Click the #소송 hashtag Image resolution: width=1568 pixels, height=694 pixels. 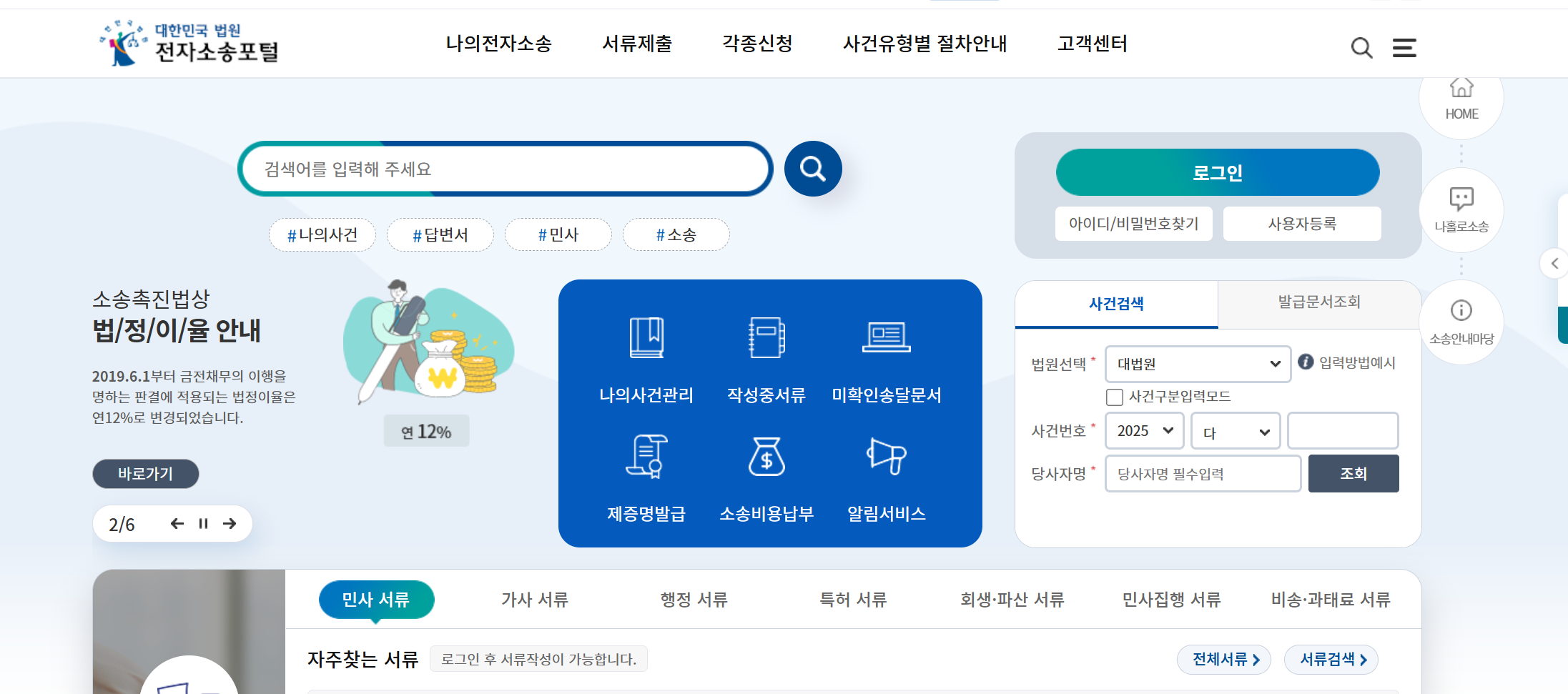676,234
